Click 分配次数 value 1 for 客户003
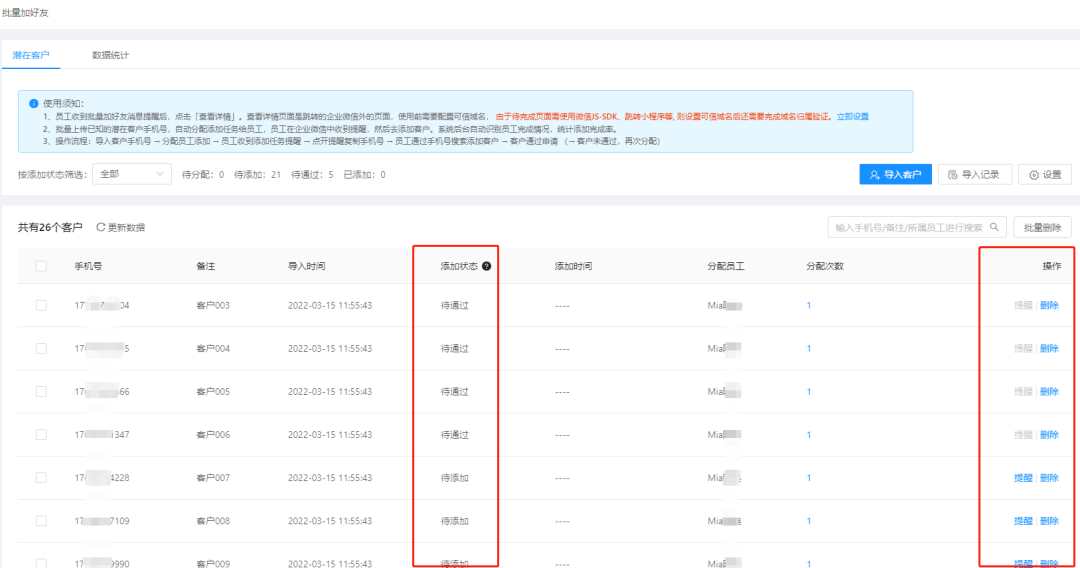The image size is (1080, 568). coord(809,306)
